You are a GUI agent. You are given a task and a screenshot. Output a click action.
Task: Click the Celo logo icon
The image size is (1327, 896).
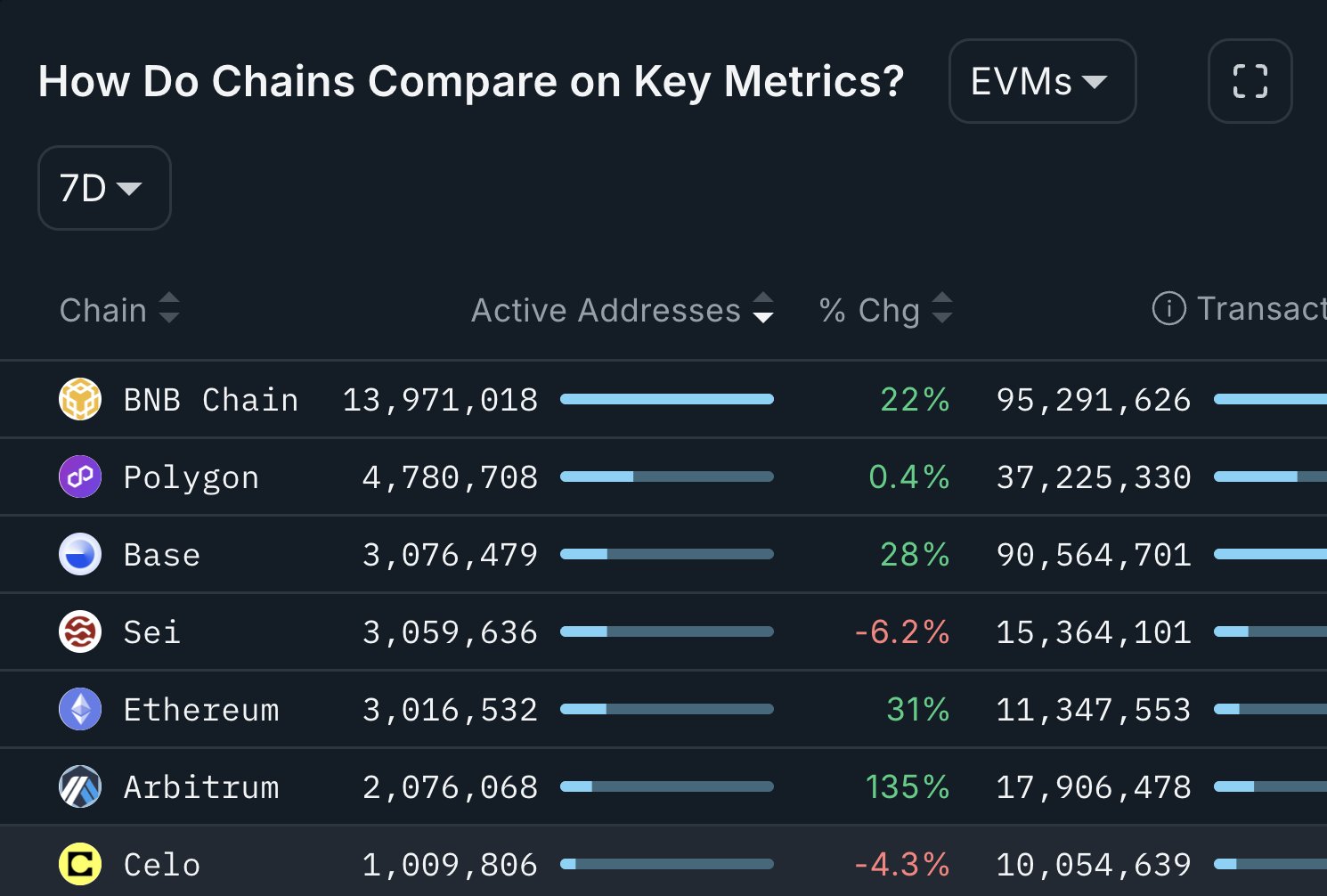(x=80, y=864)
